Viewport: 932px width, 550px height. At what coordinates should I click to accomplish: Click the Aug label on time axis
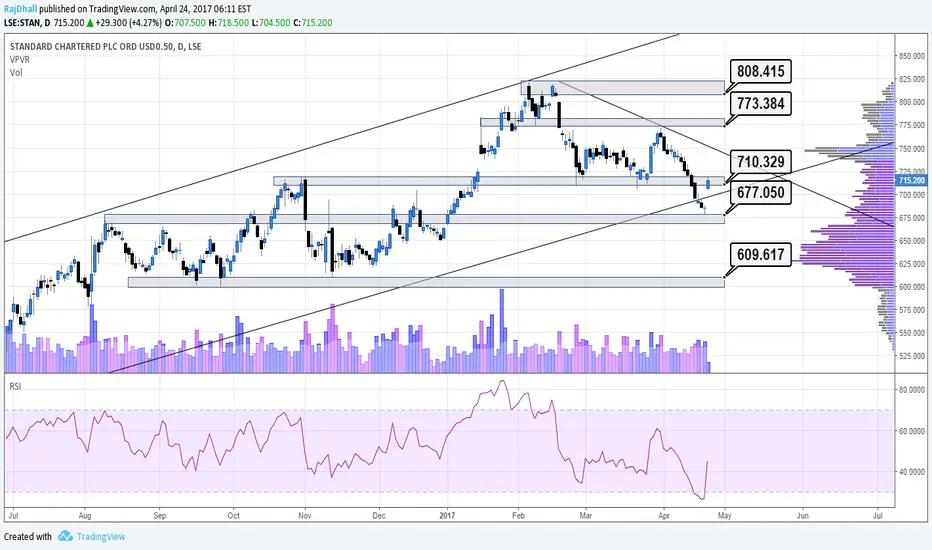coord(85,516)
